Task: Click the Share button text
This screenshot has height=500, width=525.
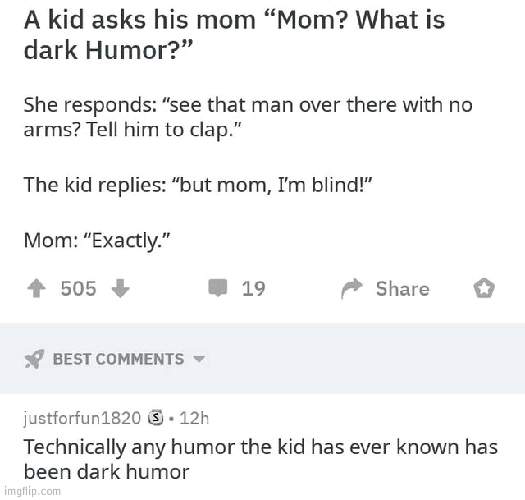Action: (402, 289)
